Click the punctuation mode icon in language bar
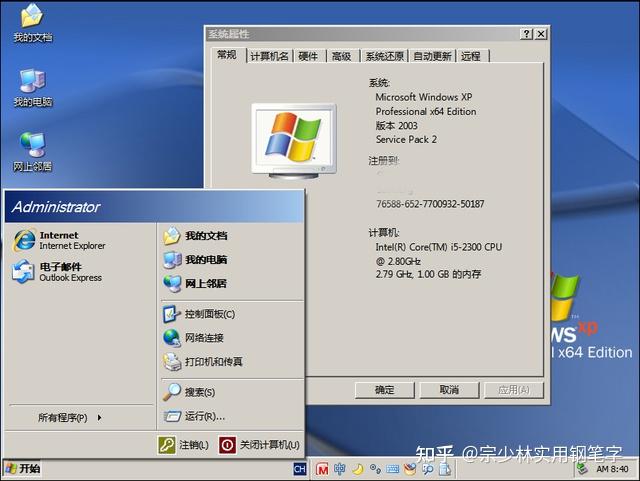The height and width of the screenshot is (481, 640). coord(375,469)
